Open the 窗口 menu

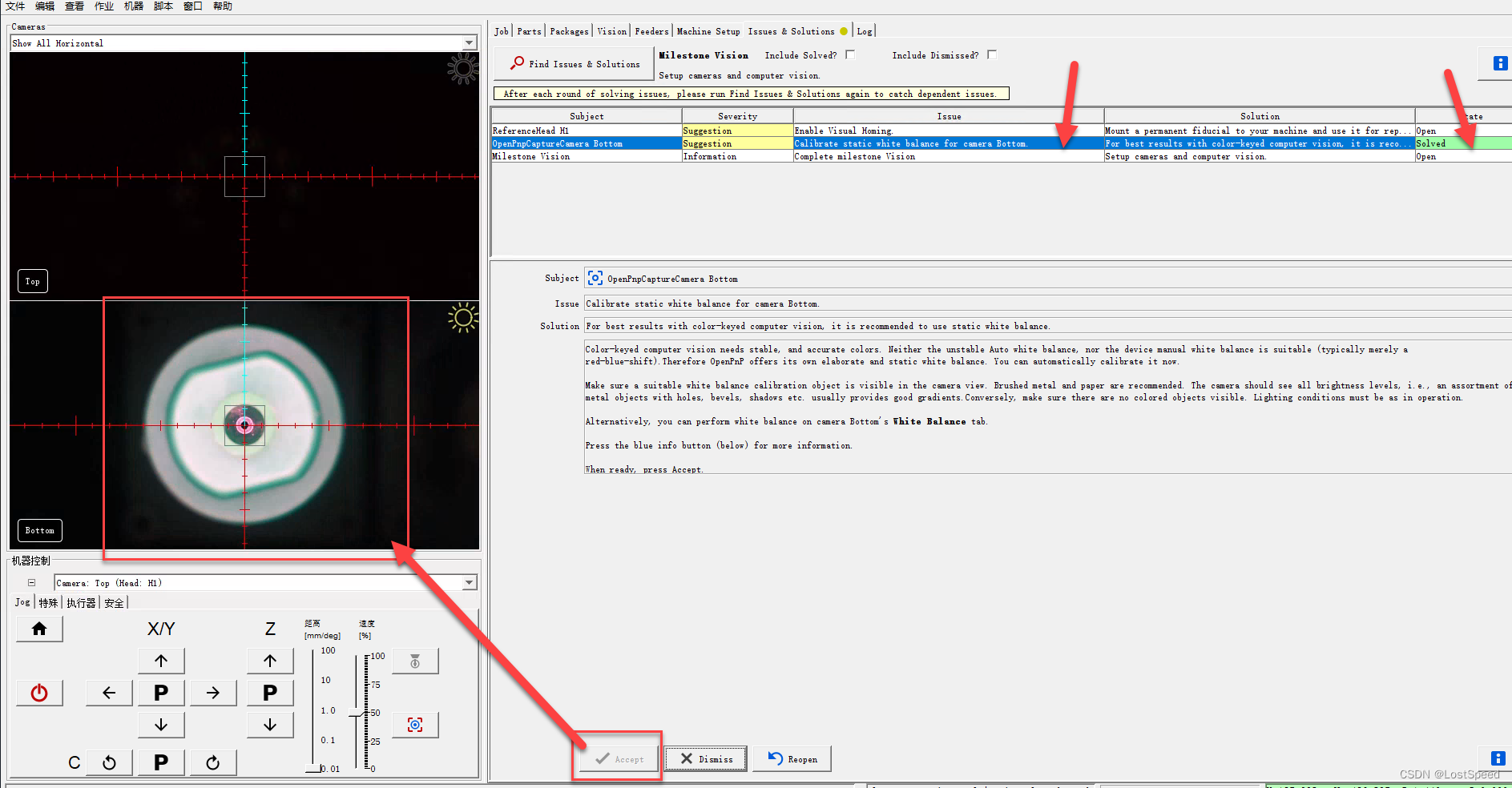pos(193,6)
